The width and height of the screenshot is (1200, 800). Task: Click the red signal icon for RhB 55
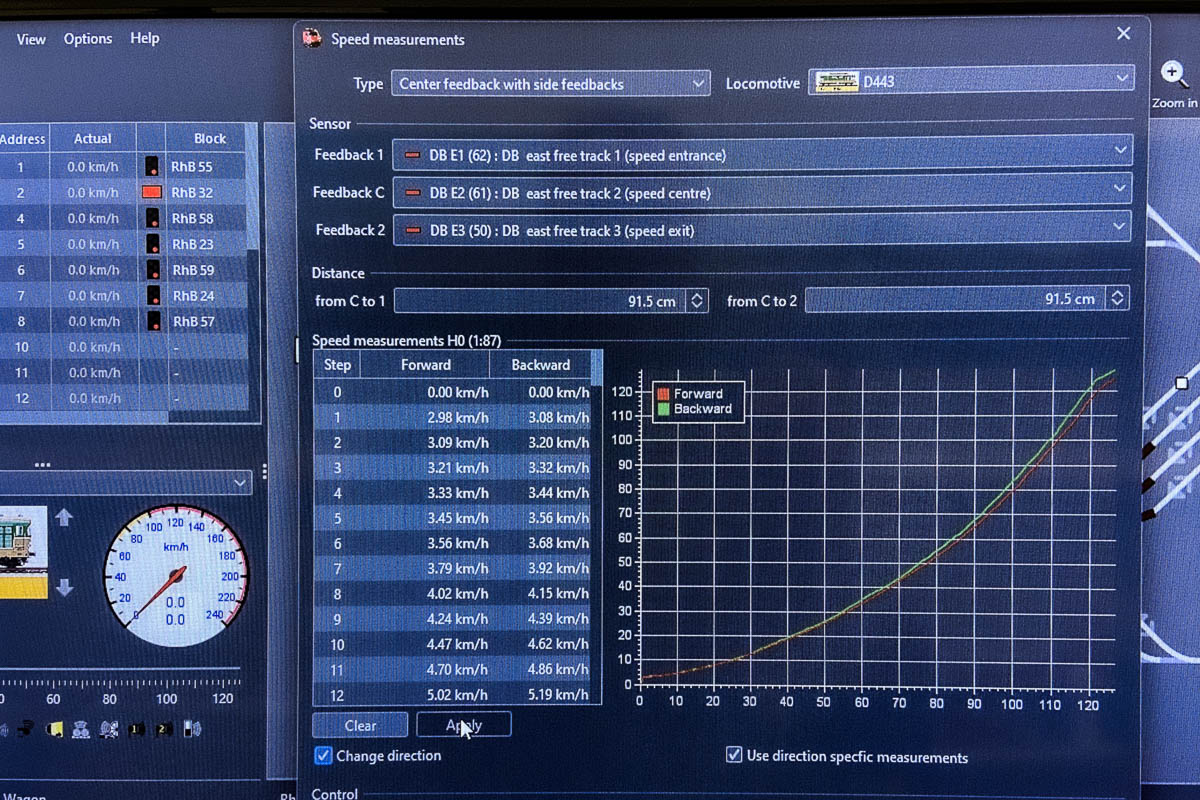[152, 167]
